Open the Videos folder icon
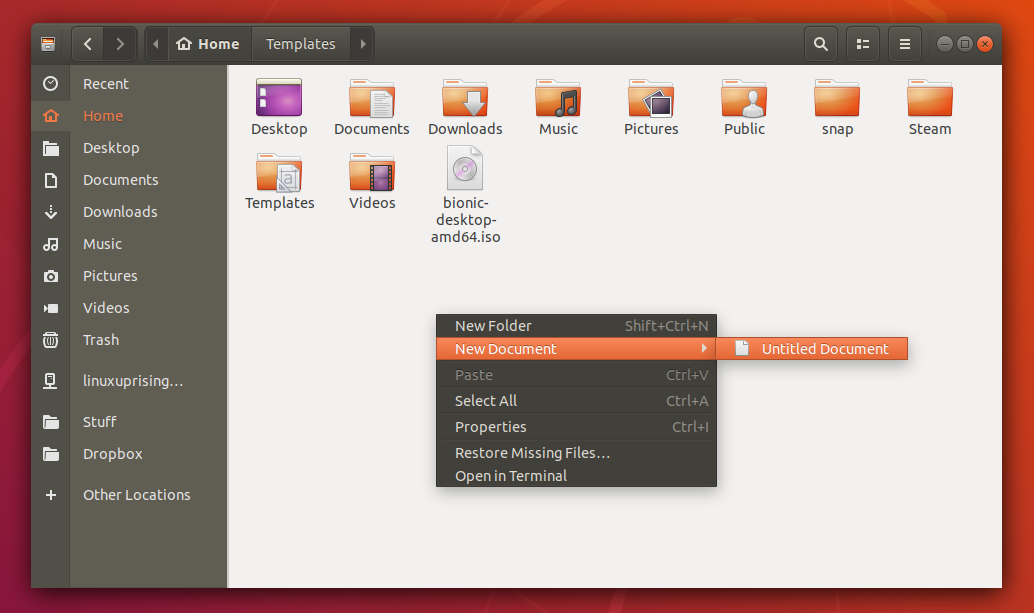 click(x=372, y=172)
